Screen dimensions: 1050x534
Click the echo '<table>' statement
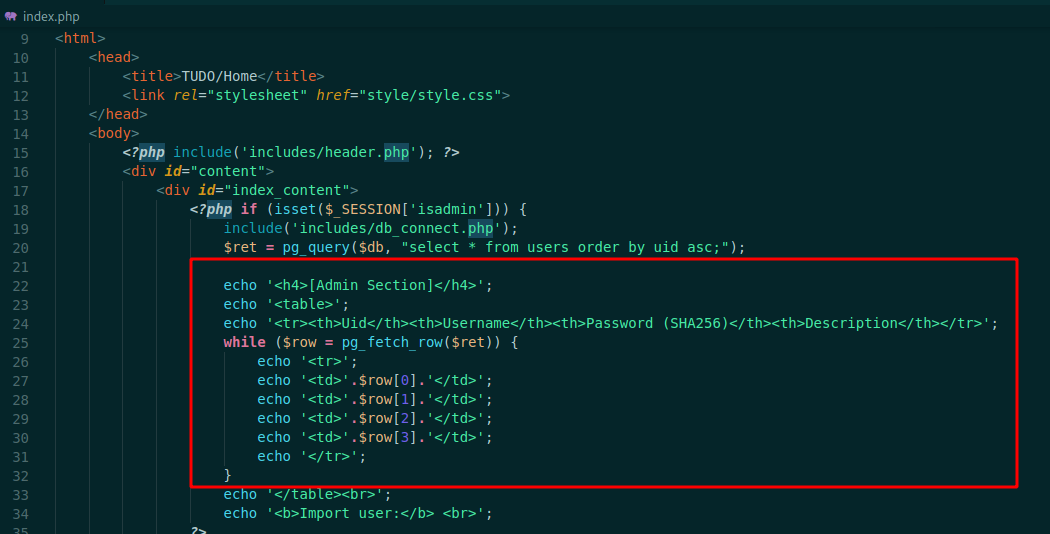(287, 304)
